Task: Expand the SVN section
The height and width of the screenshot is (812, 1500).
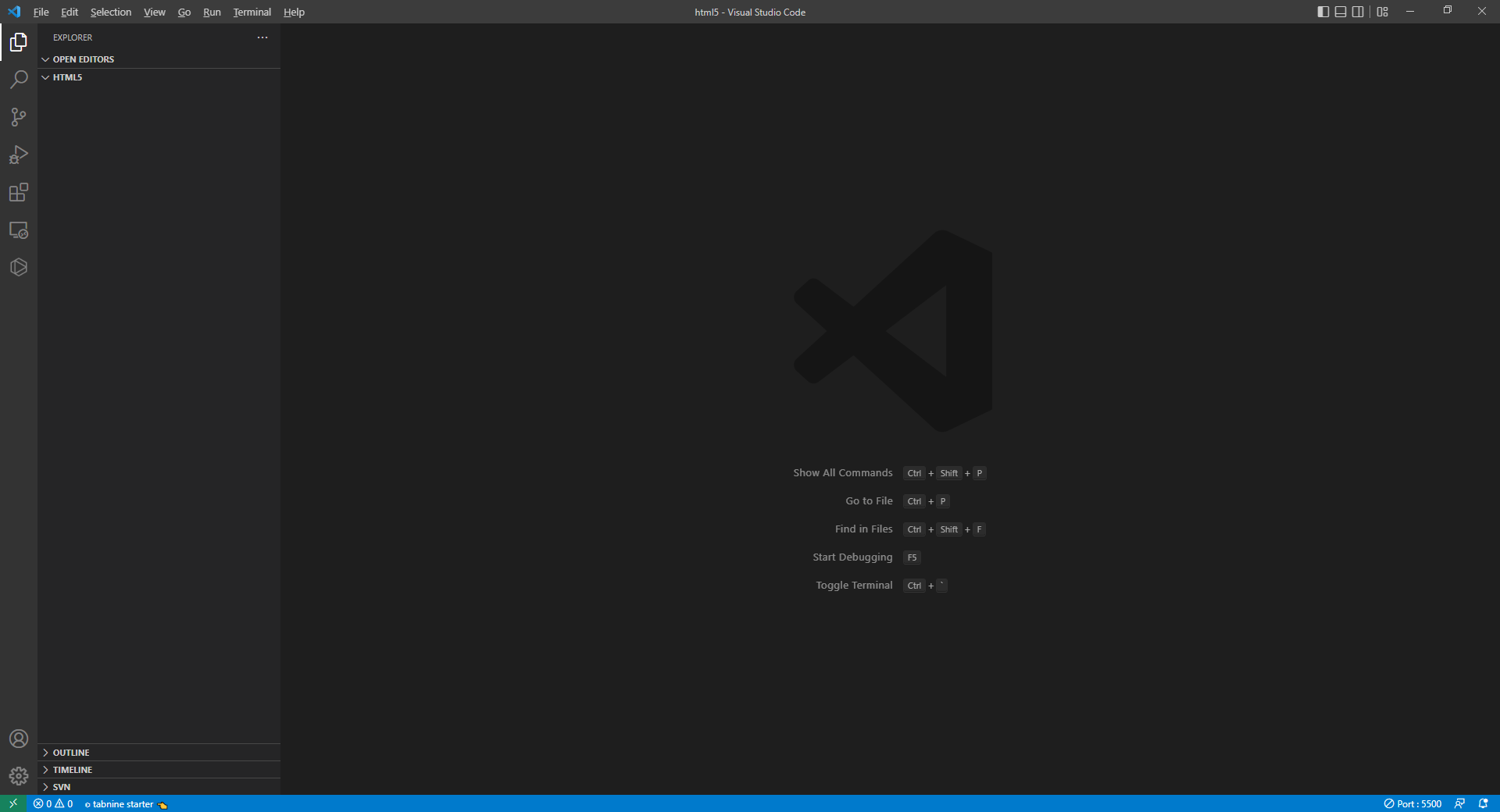Action: tap(159, 787)
